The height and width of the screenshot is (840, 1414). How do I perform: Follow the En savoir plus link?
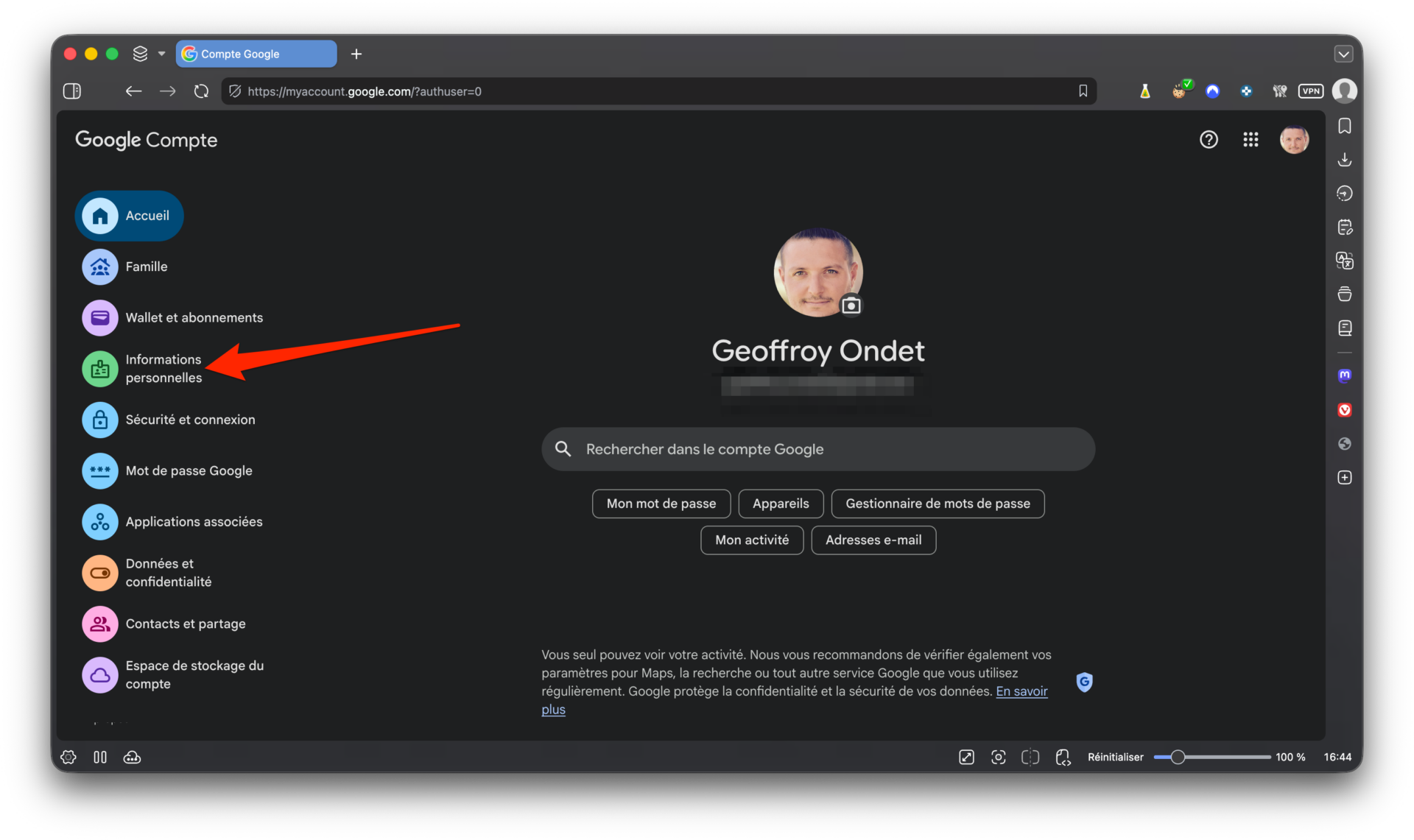pos(1021,691)
